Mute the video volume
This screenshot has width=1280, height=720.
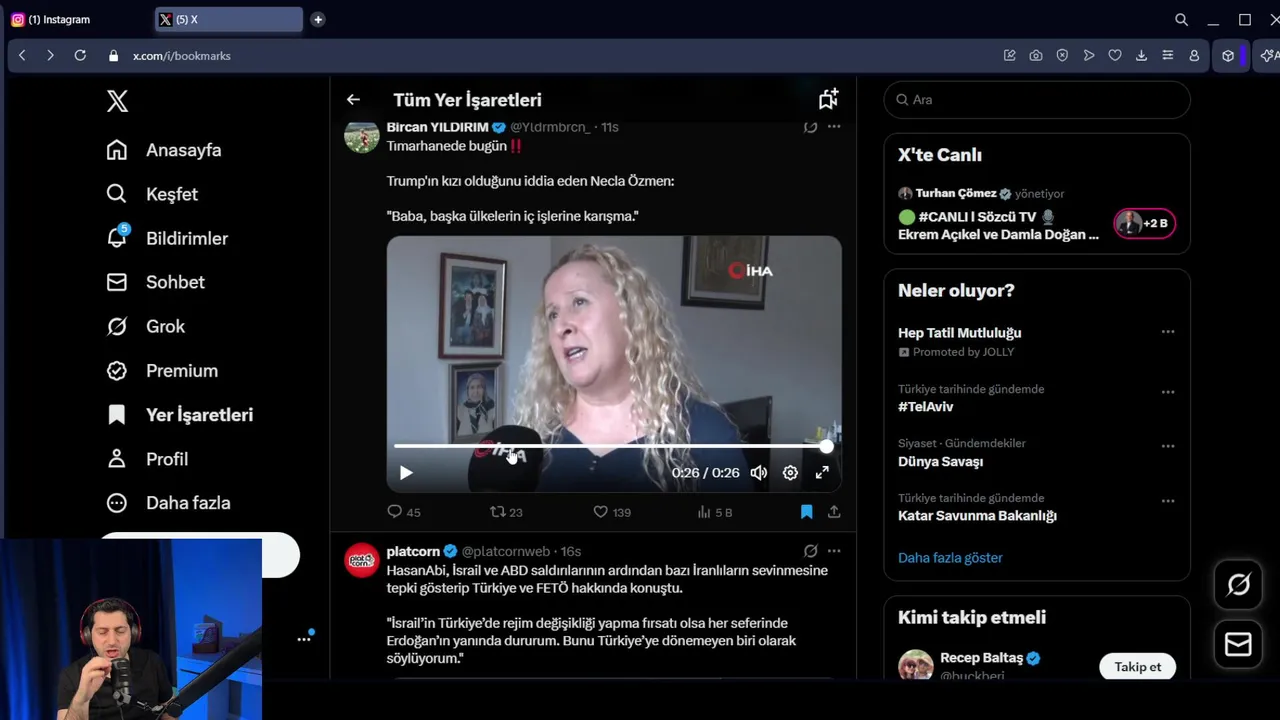point(759,473)
